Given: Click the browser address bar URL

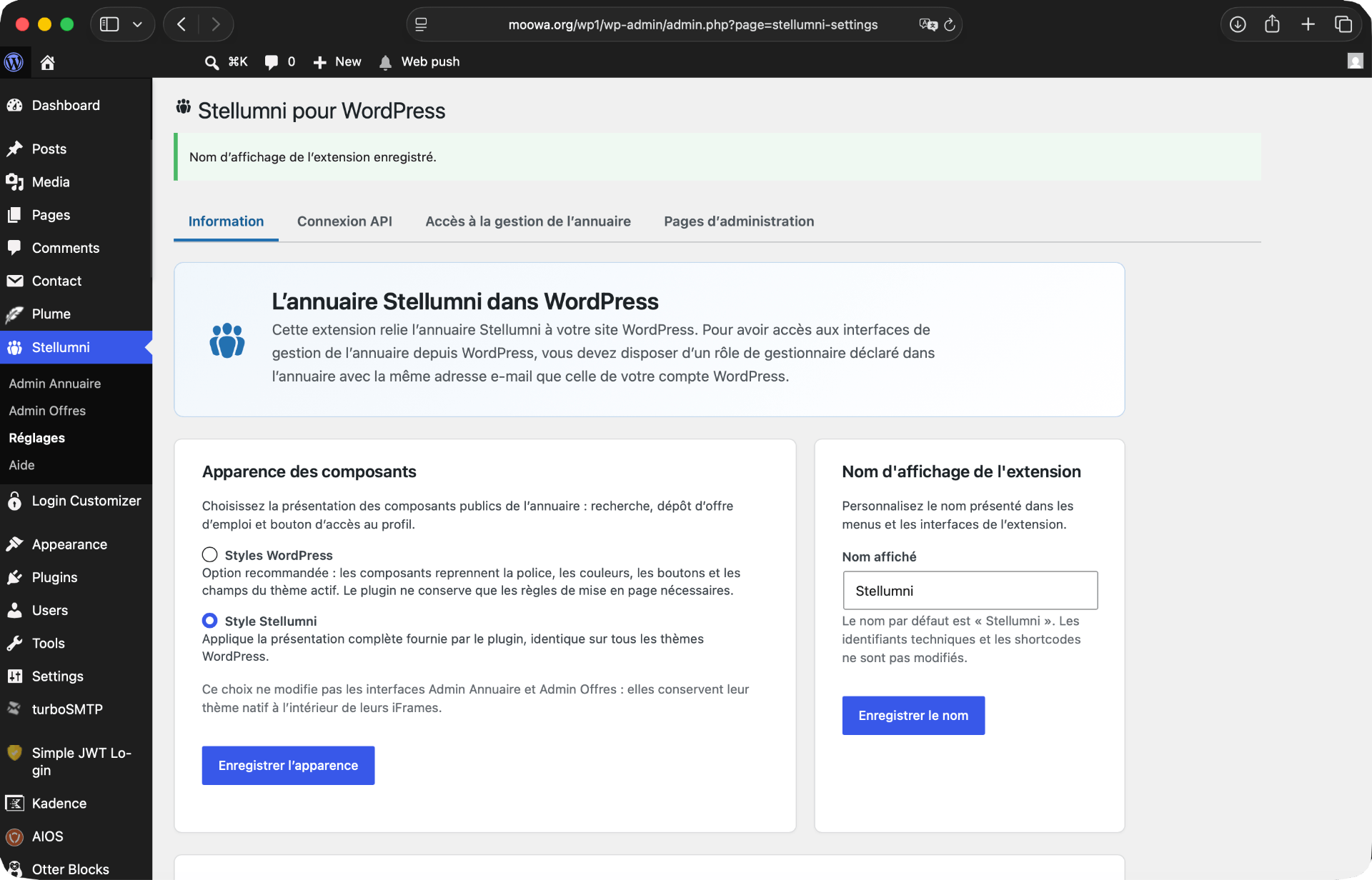Looking at the screenshot, I should click(692, 24).
